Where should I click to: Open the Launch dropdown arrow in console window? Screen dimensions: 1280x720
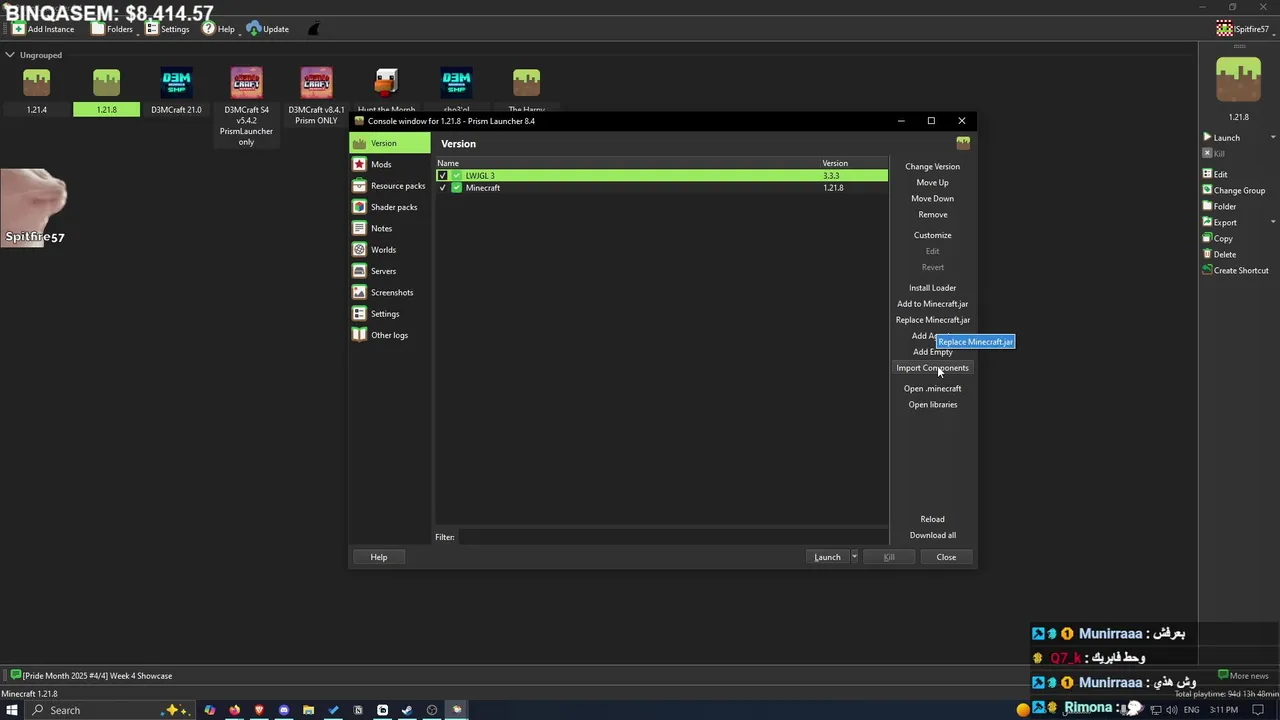click(x=854, y=557)
